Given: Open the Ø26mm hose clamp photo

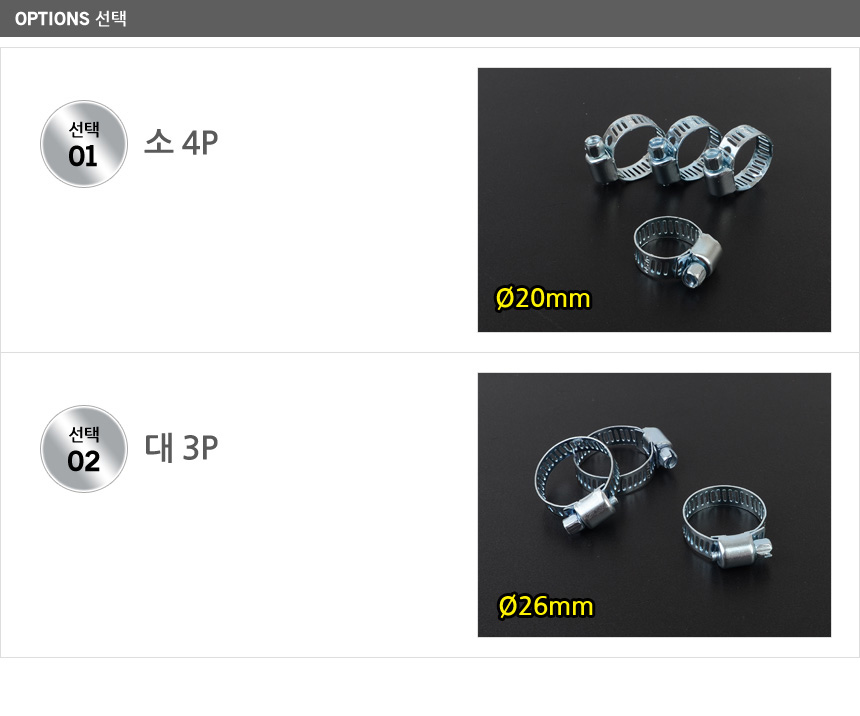Looking at the screenshot, I should tap(654, 504).
